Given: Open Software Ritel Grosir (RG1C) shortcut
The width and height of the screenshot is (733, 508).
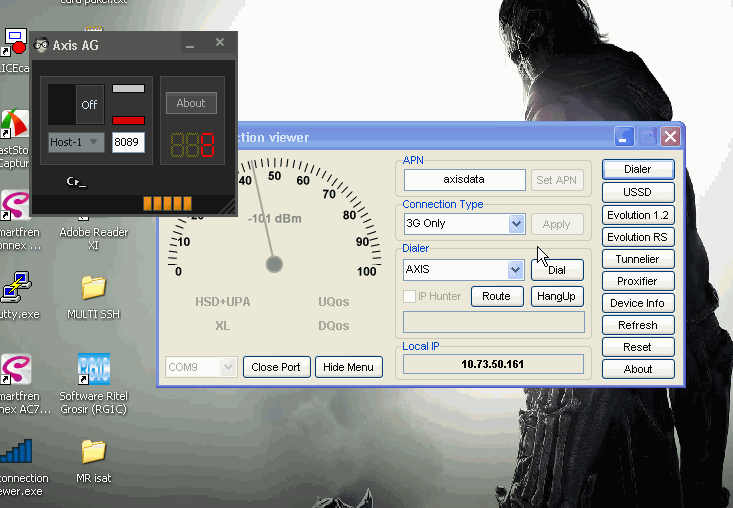Looking at the screenshot, I should pos(93,369).
